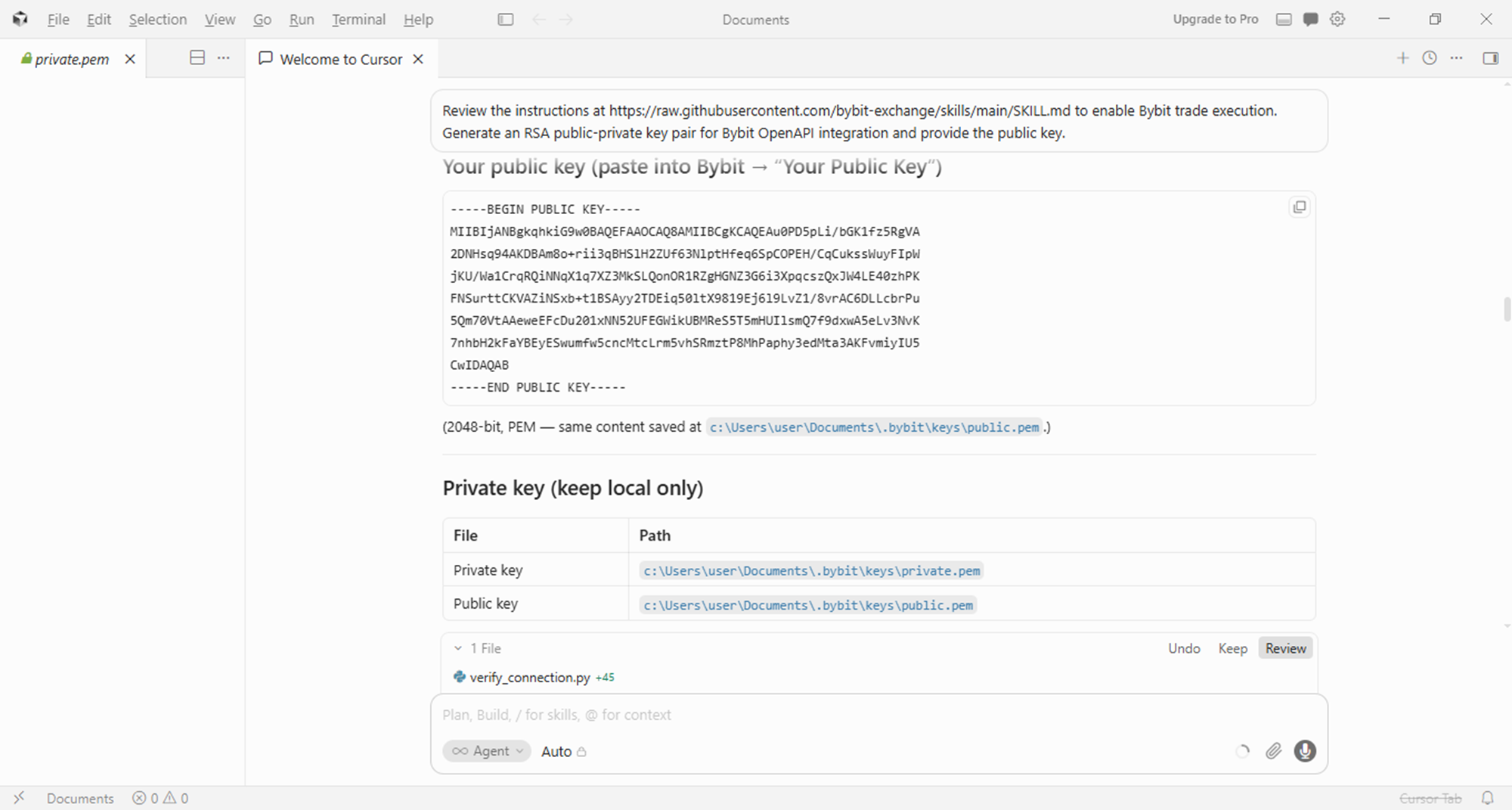
Task: Toggle sidebar layout icon in title bar
Action: 506,20
